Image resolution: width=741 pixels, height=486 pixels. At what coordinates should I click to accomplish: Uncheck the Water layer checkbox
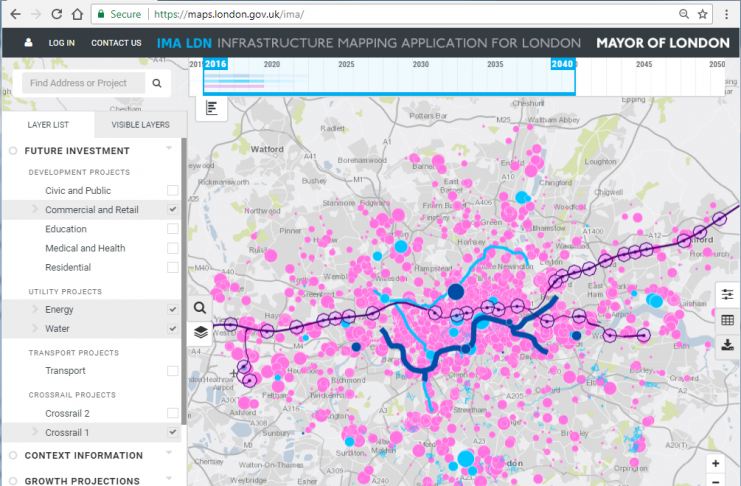(x=172, y=329)
